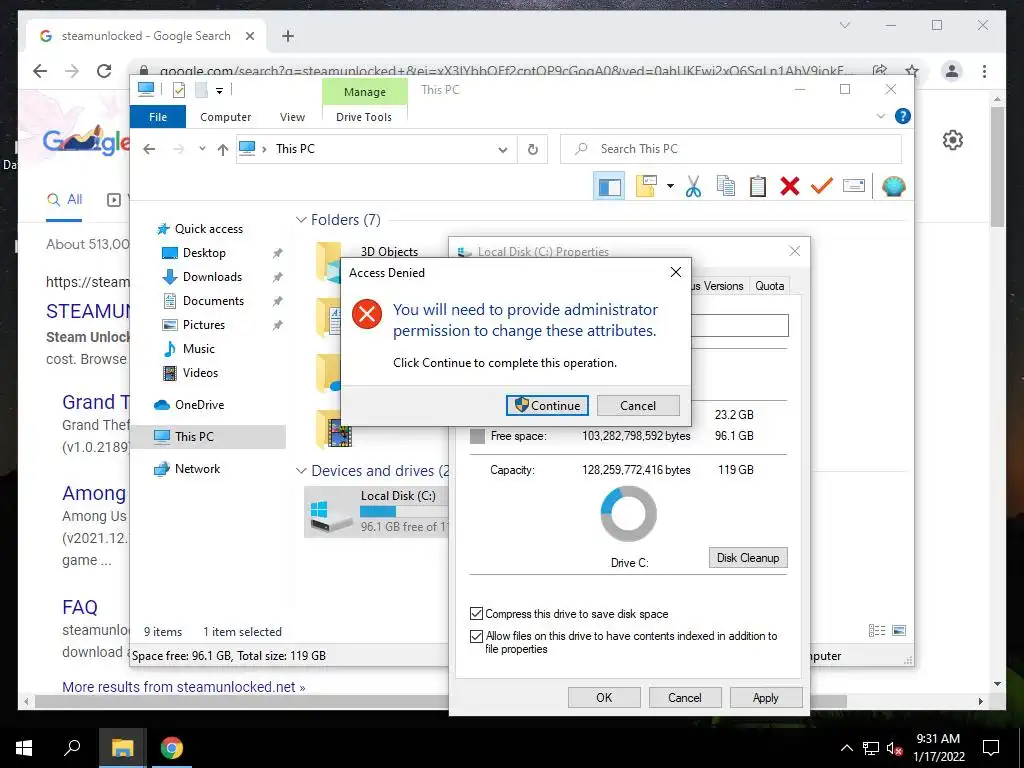Click OK in Local Disk Properties
Image resolution: width=1024 pixels, height=768 pixels.
(x=604, y=697)
